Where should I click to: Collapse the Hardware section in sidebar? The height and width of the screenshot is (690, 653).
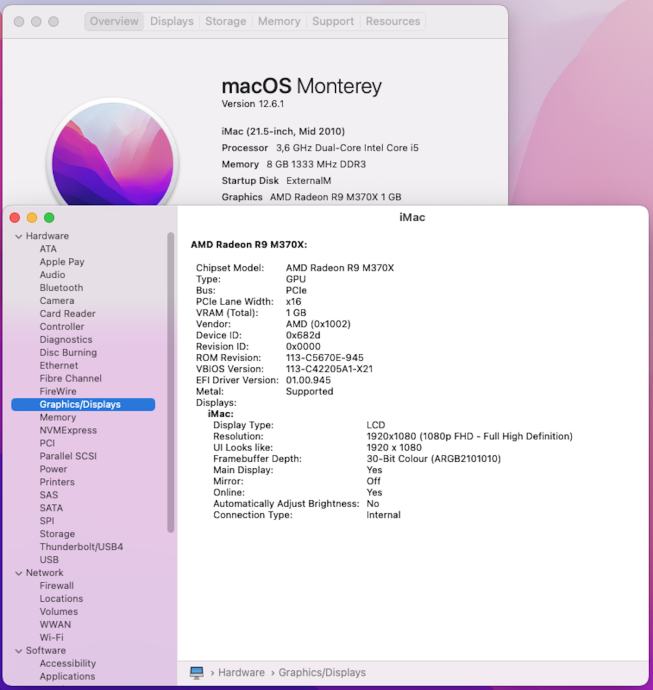[18, 236]
